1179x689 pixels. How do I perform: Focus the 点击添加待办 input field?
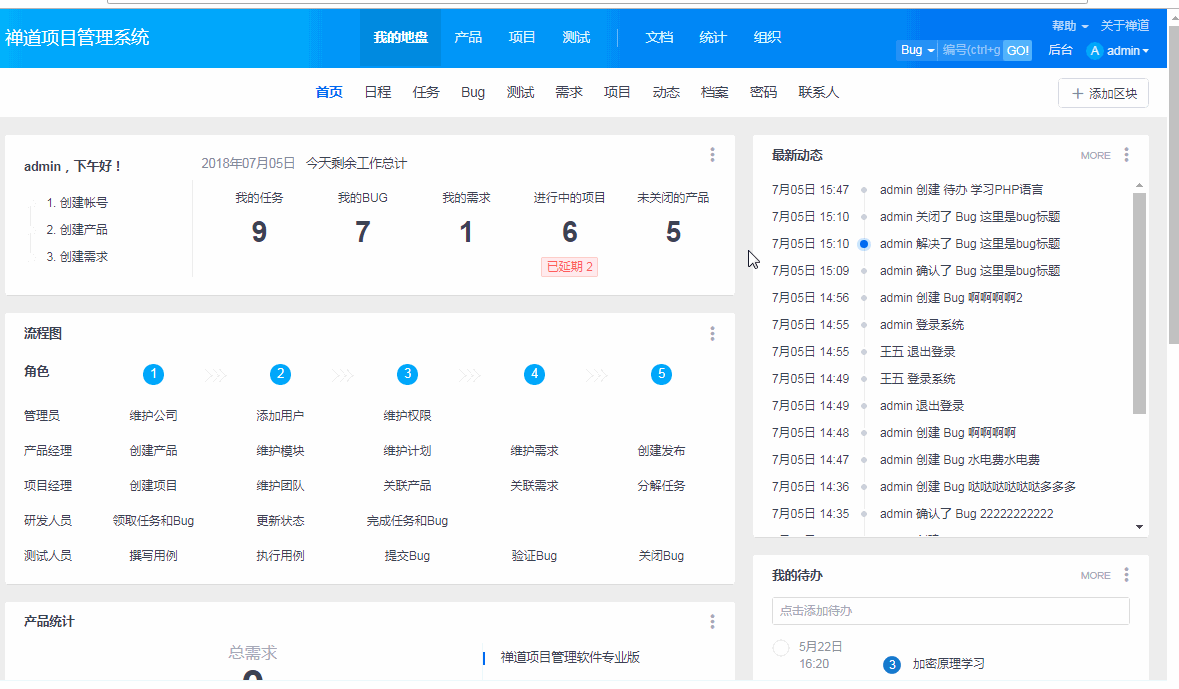click(950, 611)
